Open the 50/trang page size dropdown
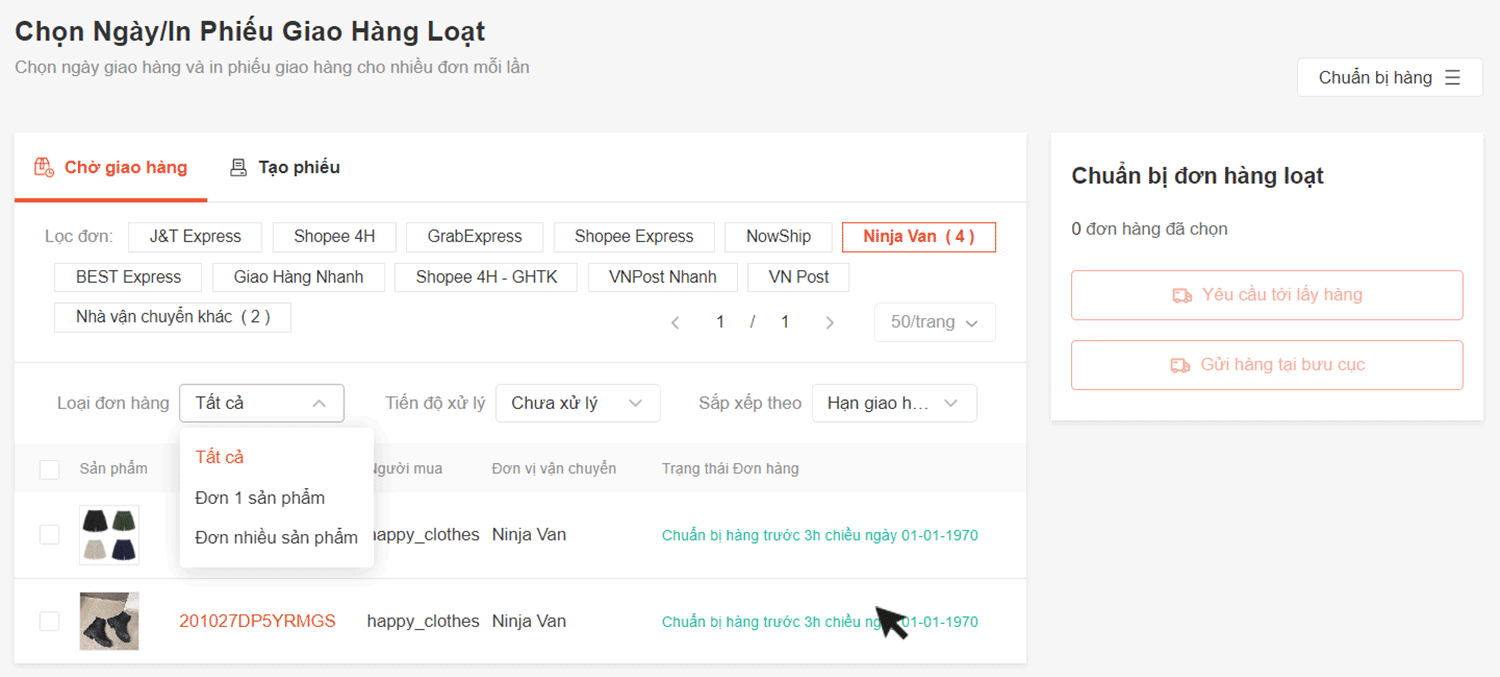 coord(934,322)
